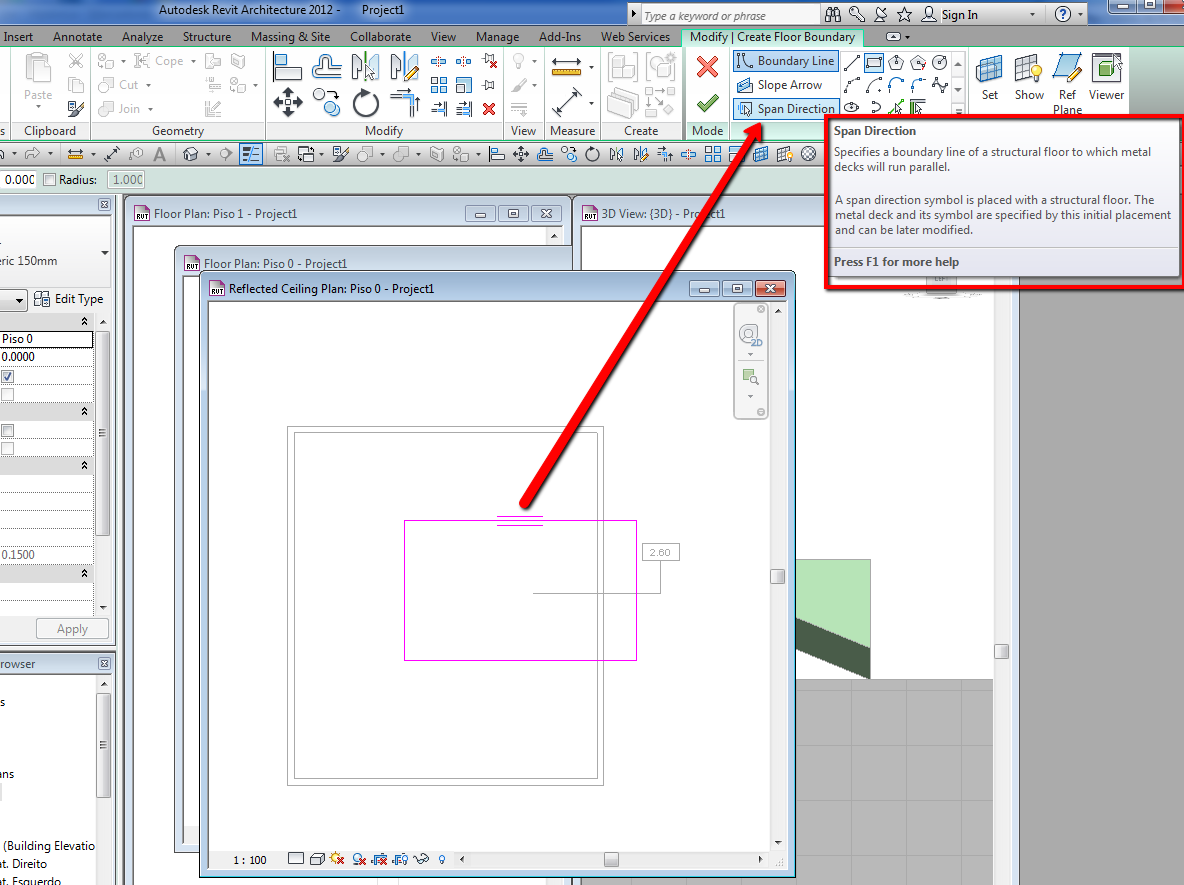1184x885 pixels.
Task: Open the Paste dropdown arrow
Action: [38, 109]
